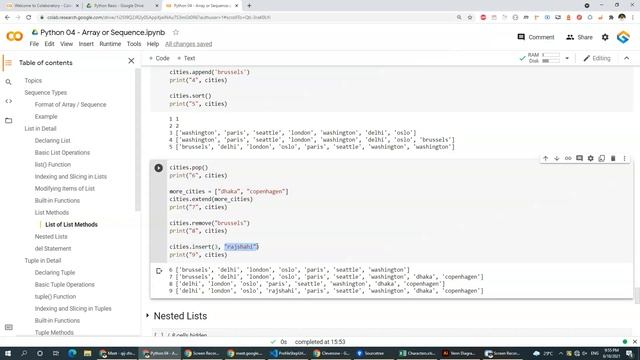Image resolution: width=640 pixels, height=360 pixels.
Task: Select List of List Methods entry
Action: coord(71,224)
